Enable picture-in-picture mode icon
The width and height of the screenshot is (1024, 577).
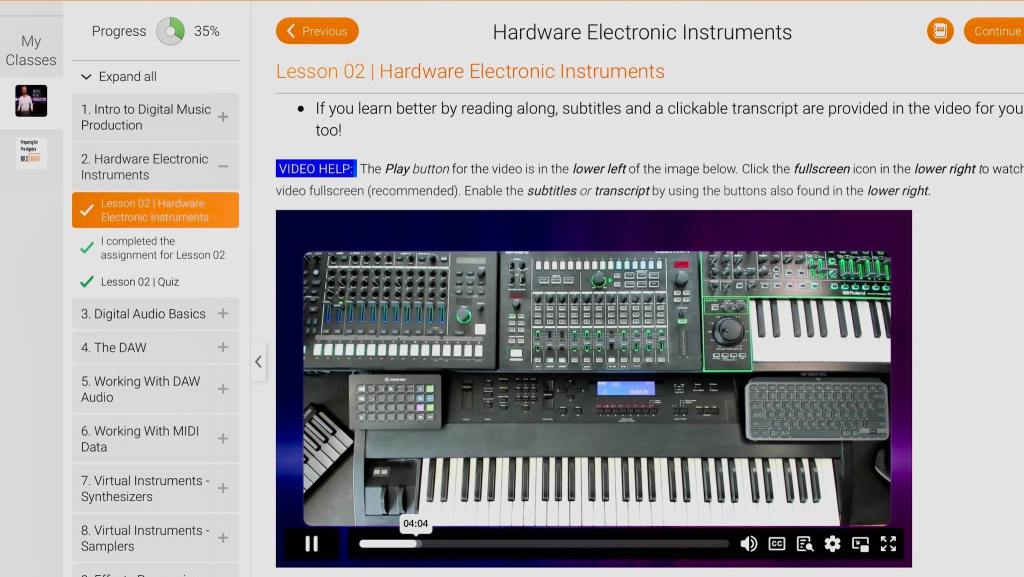pos(860,544)
